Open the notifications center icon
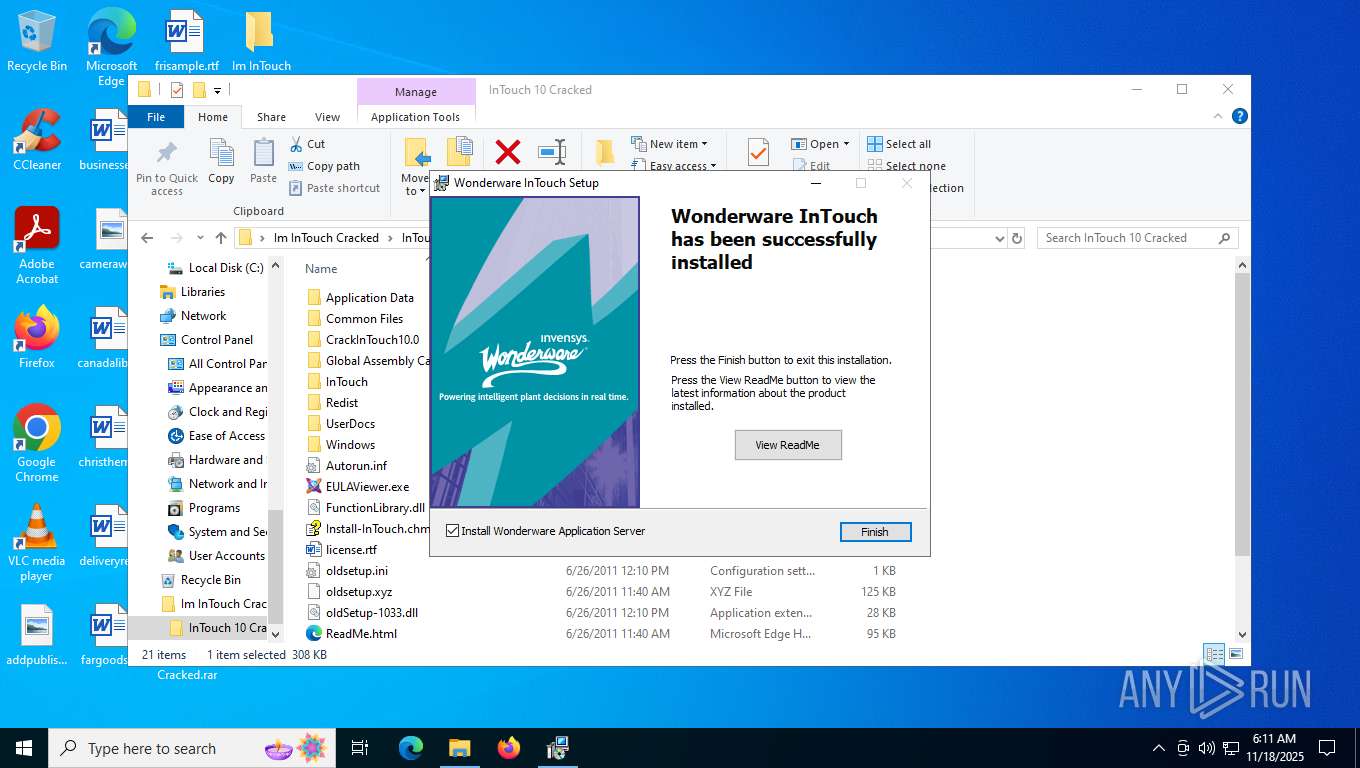 [x=1327, y=748]
